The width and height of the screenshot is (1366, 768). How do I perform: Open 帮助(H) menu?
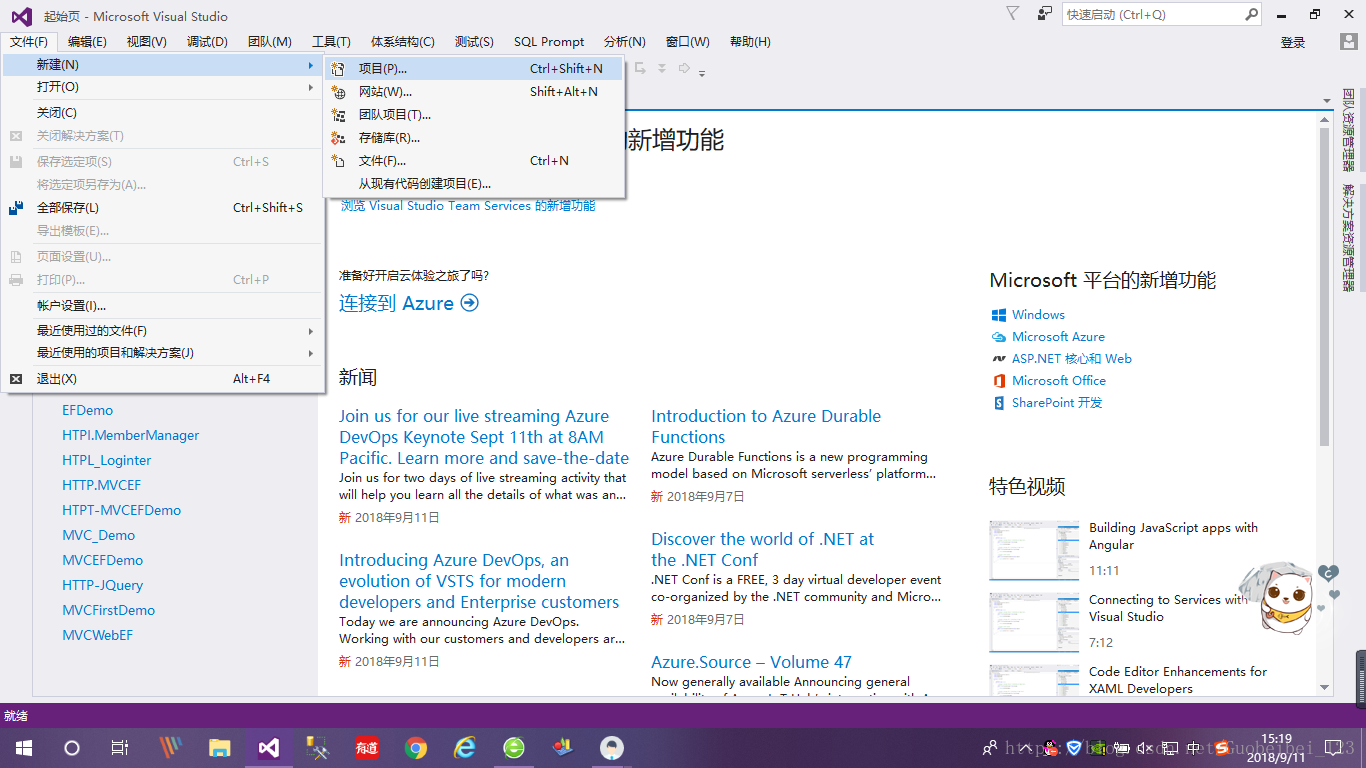pyautogui.click(x=750, y=42)
